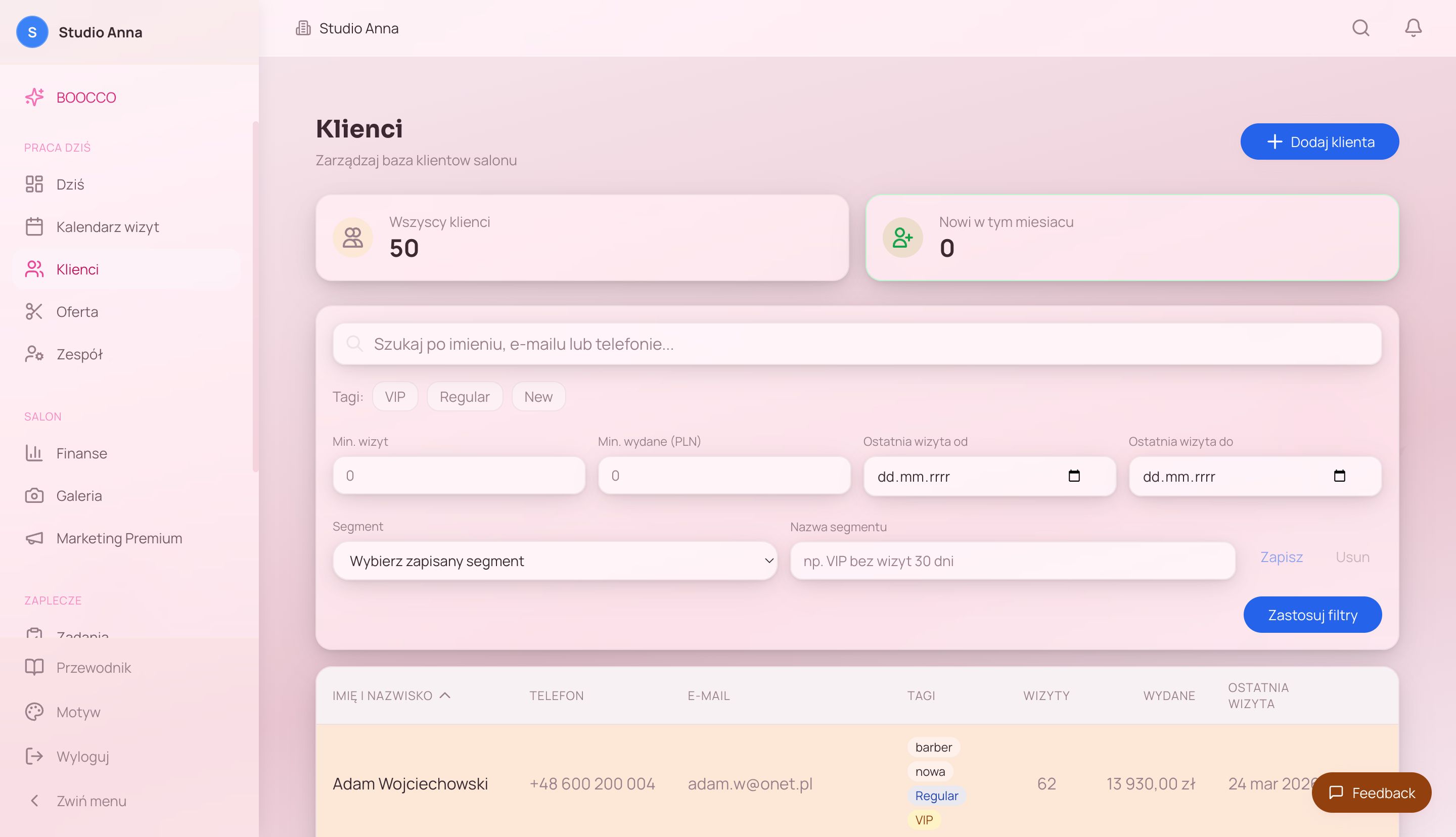The image size is (1456, 837).
Task: Click the Motyw palette icon
Action: coord(34,712)
